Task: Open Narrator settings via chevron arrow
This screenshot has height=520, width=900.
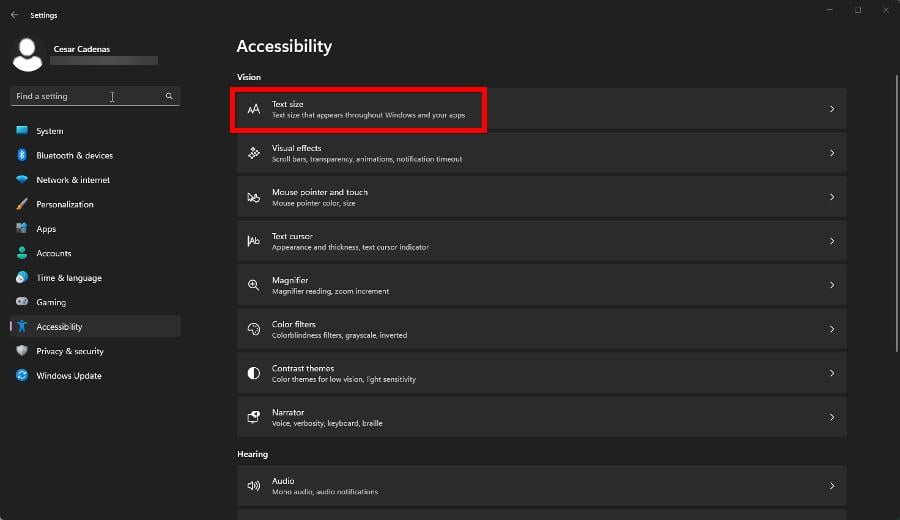Action: (x=832, y=417)
